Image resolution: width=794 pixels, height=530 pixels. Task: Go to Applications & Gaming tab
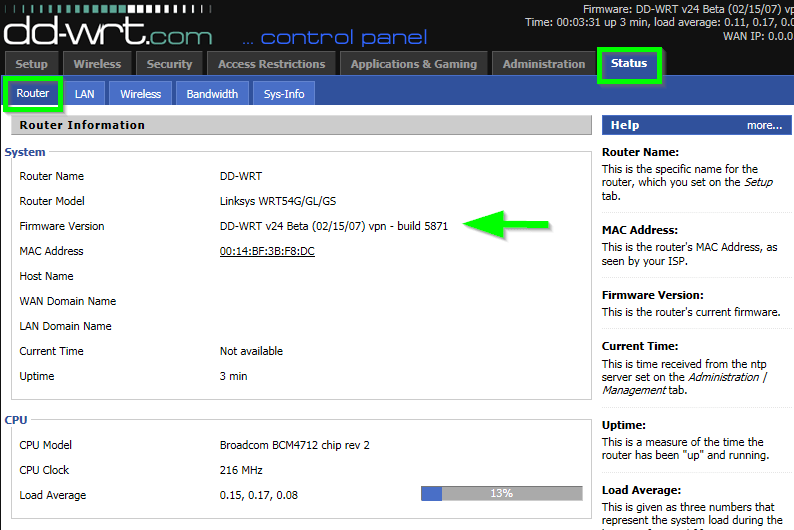click(414, 64)
